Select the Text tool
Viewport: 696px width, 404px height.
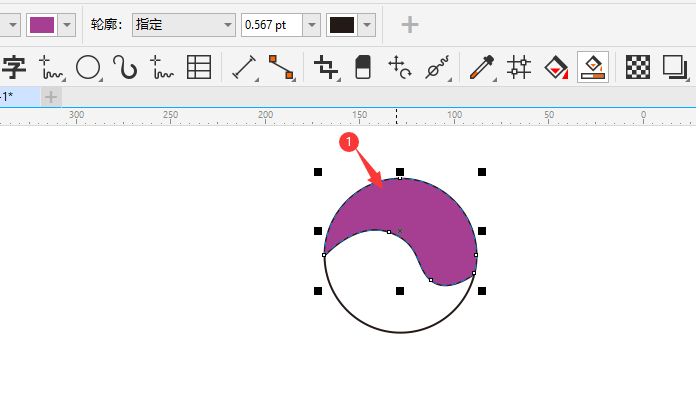pos(14,67)
